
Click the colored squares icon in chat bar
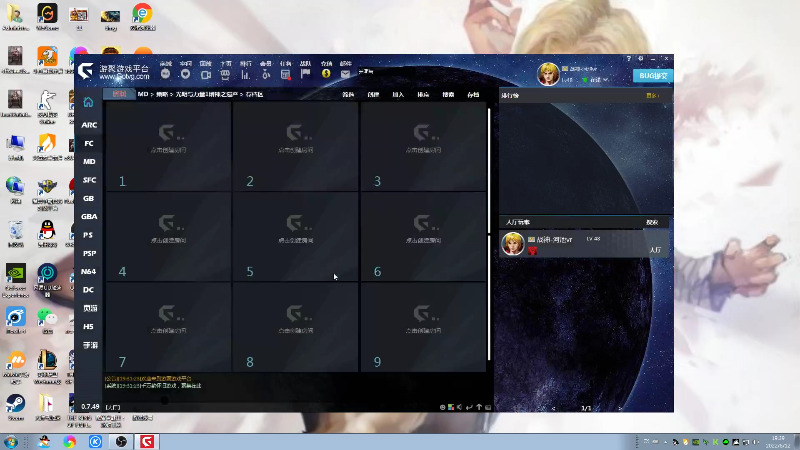click(451, 407)
